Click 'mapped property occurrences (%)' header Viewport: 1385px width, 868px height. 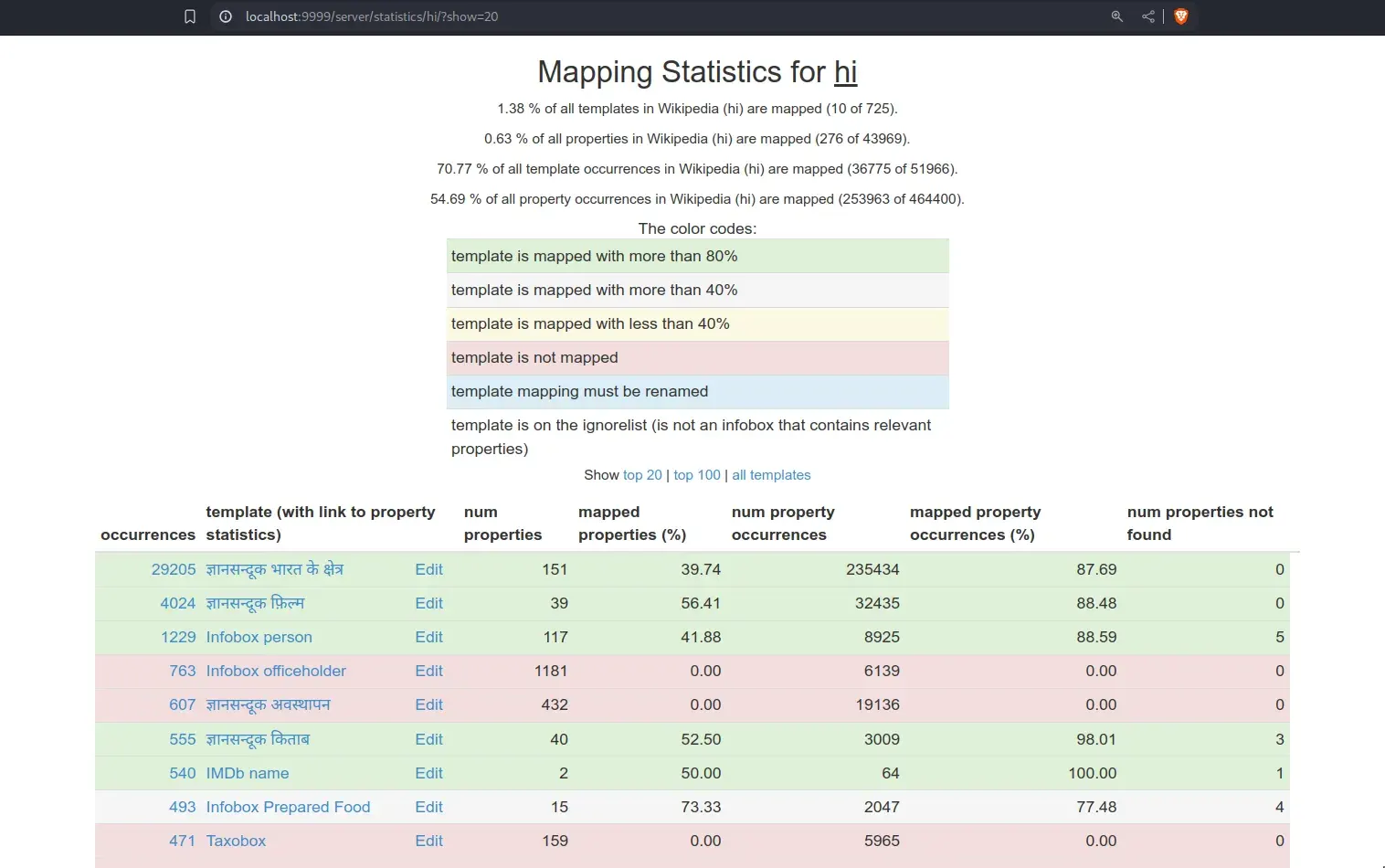click(975, 524)
